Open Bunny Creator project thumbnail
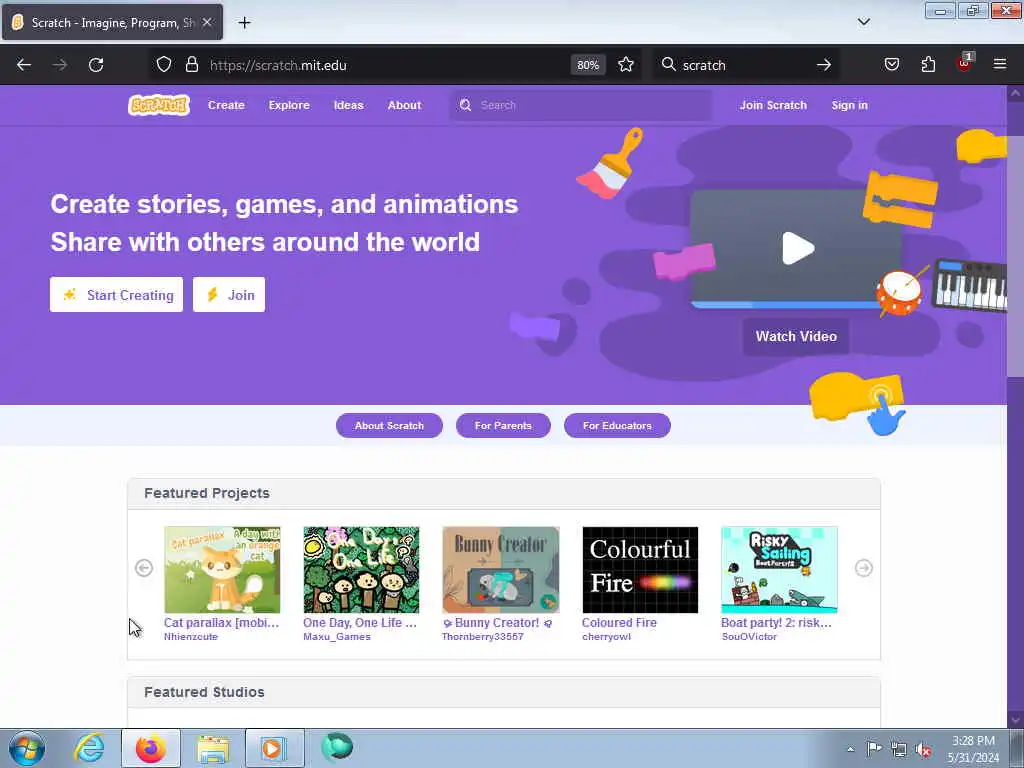 (x=501, y=570)
